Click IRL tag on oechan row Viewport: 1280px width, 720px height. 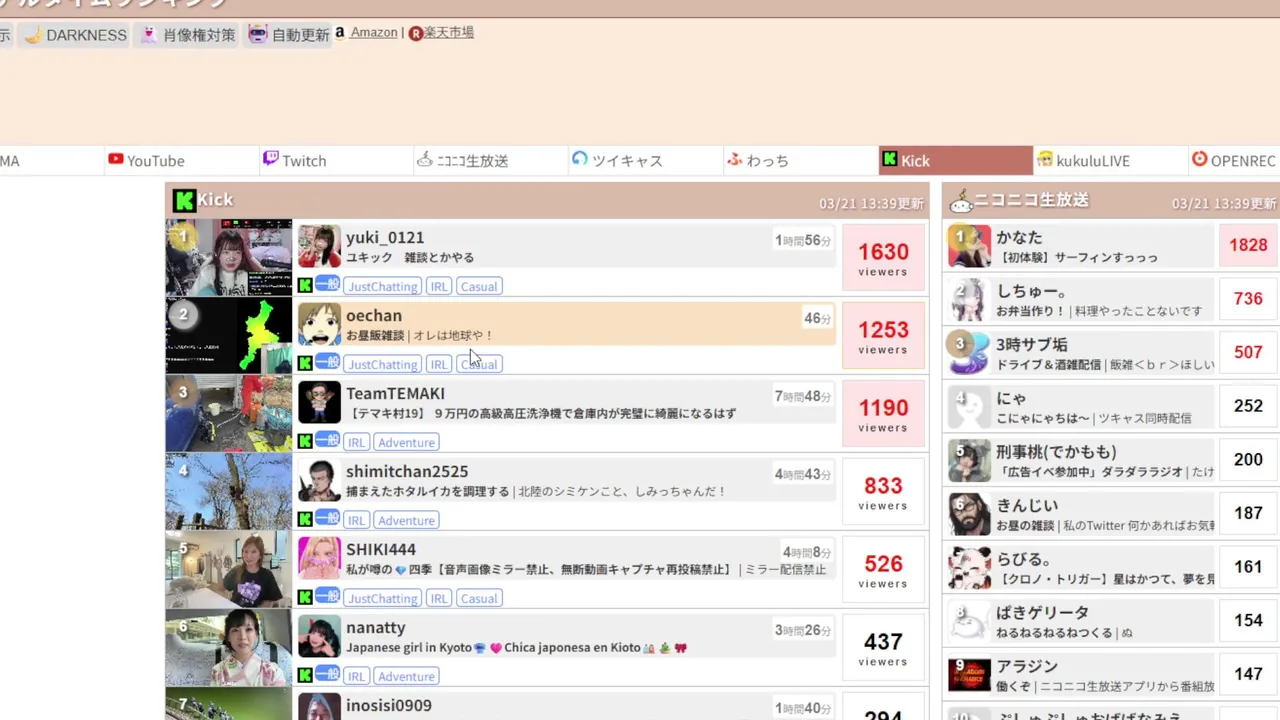[439, 364]
